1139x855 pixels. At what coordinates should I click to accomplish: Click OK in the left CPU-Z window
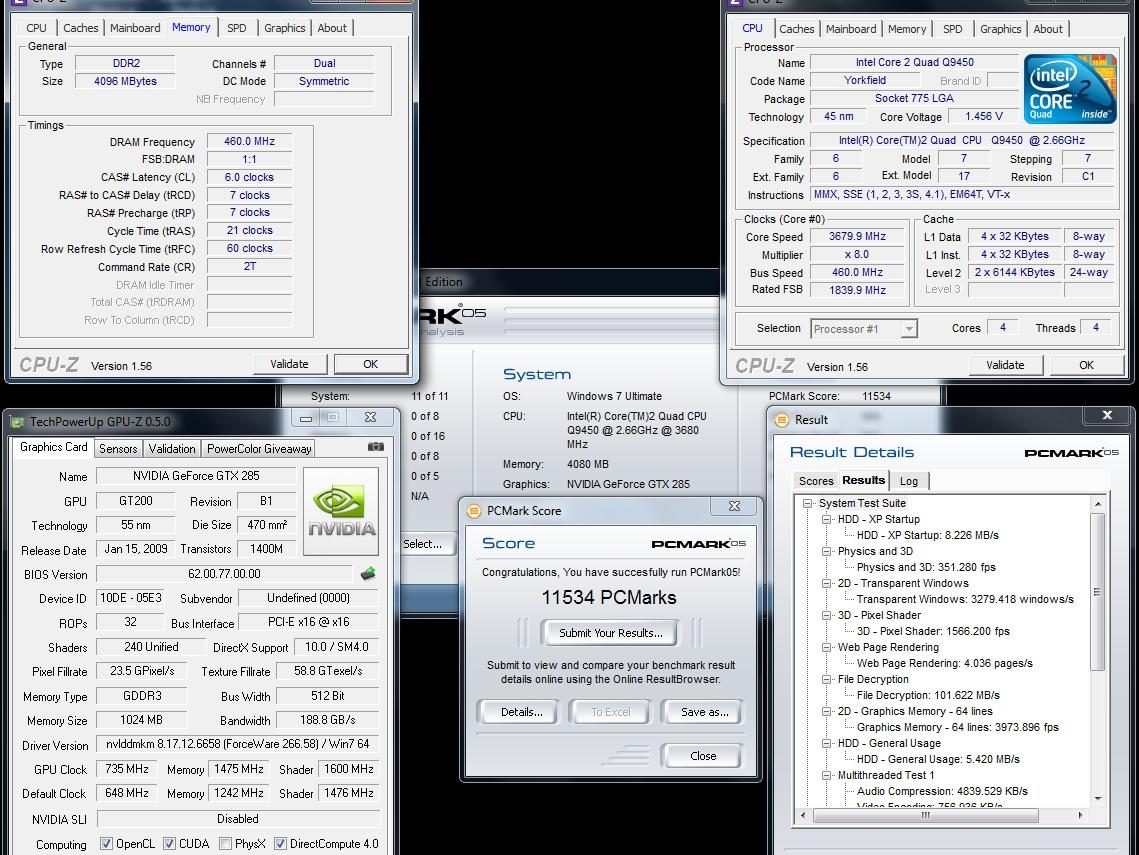[370, 364]
